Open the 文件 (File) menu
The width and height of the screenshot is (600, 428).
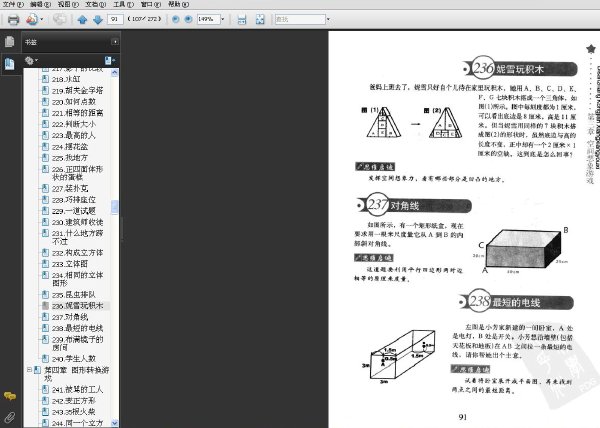pos(13,4)
